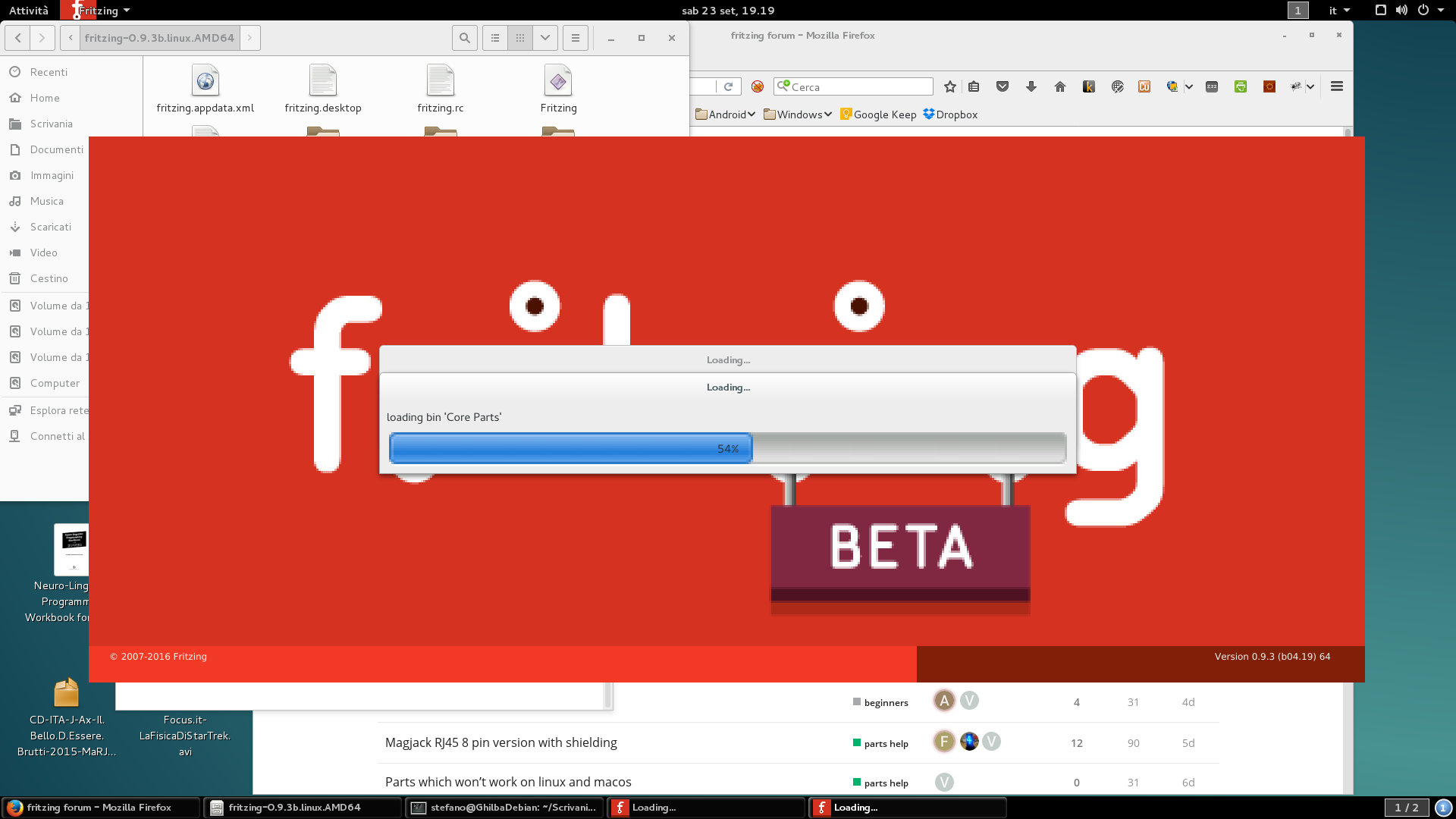Expand the Android bookmarks folder
Image resolution: width=1456 pixels, height=819 pixels.
(x=725, y=115)
